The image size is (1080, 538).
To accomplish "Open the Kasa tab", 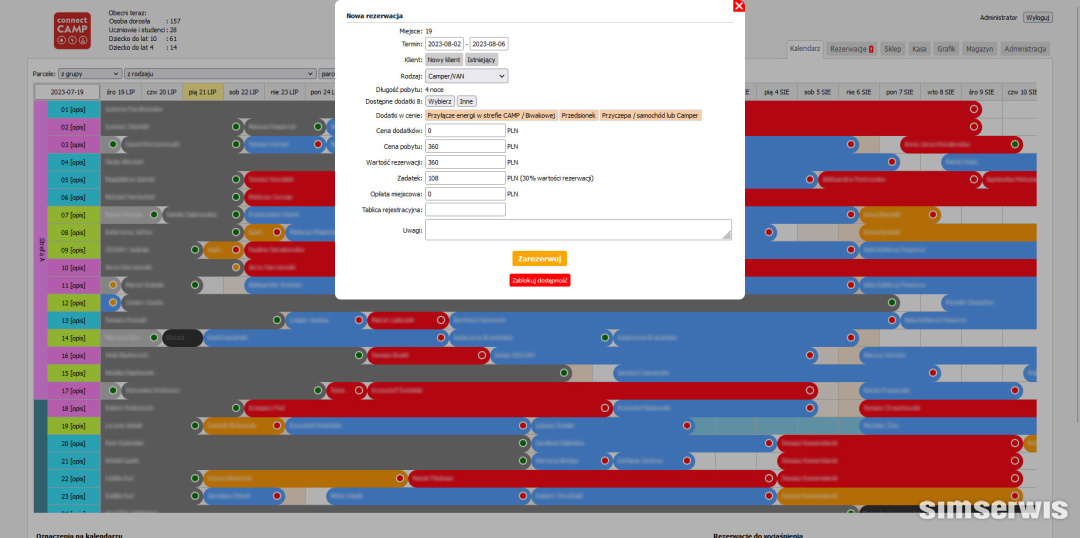I will point(919,50).
